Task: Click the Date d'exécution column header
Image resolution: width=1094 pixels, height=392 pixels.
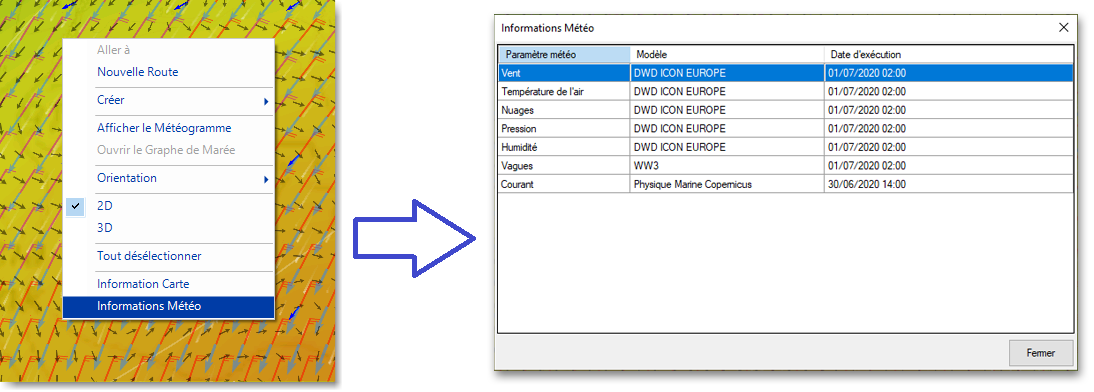Action: pos(948,54)
